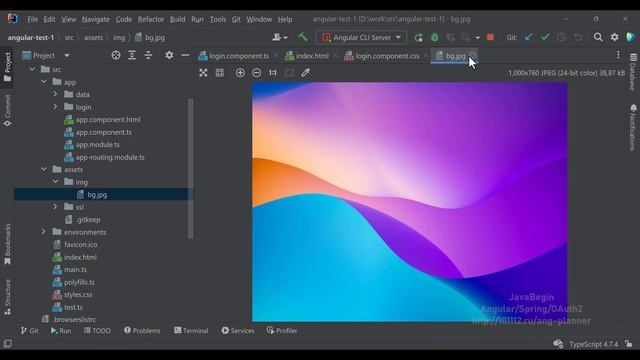640x360 pixels.
Task: Click TypeScript 4.7.4 in status bar
Action: click(593, 344)
